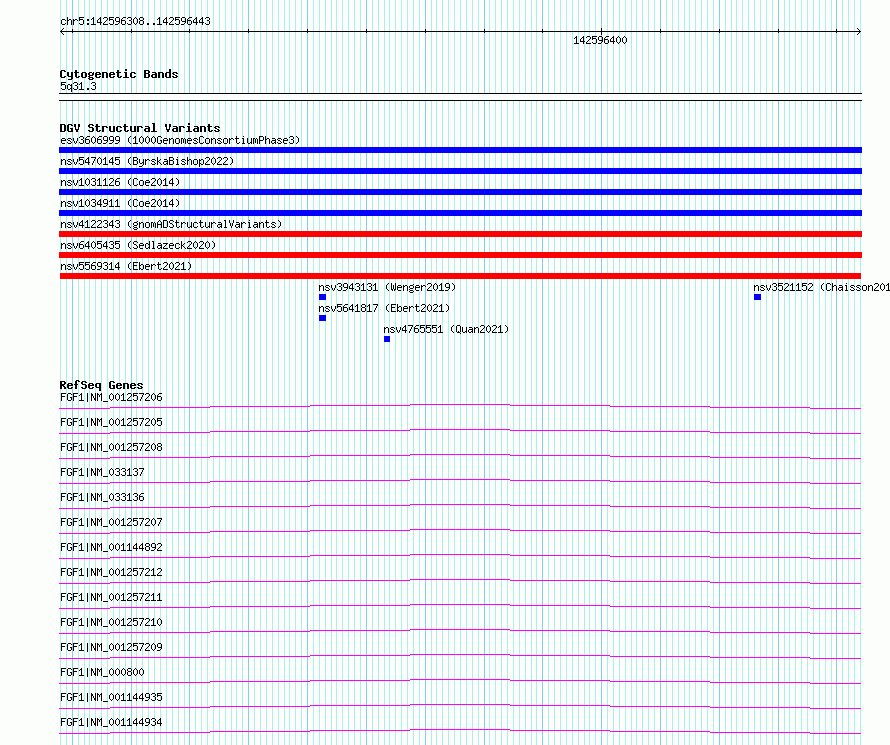The width and height of the screenshot is (890, 745).
Task: Click the right arrow of the ruler
Action: pyautogui.click(x=859, y=32)
